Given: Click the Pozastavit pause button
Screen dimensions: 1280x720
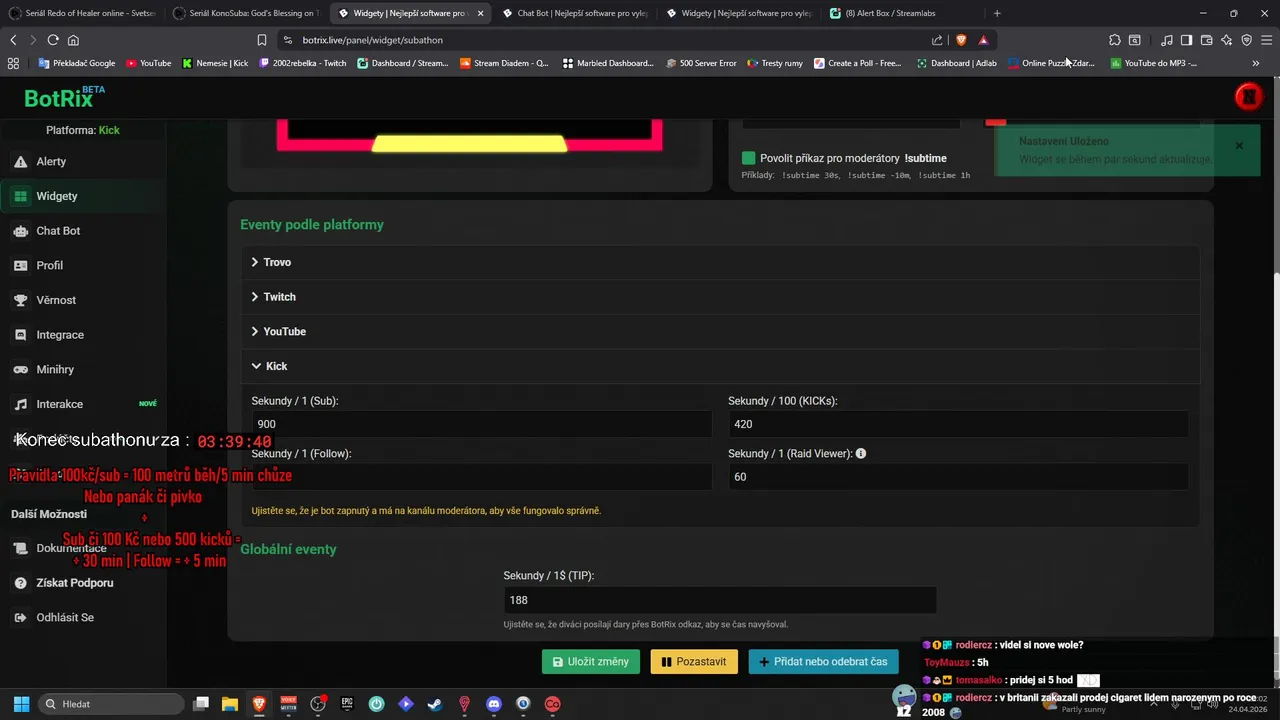Looking at the screenshot, I should [x=694, y=661].
